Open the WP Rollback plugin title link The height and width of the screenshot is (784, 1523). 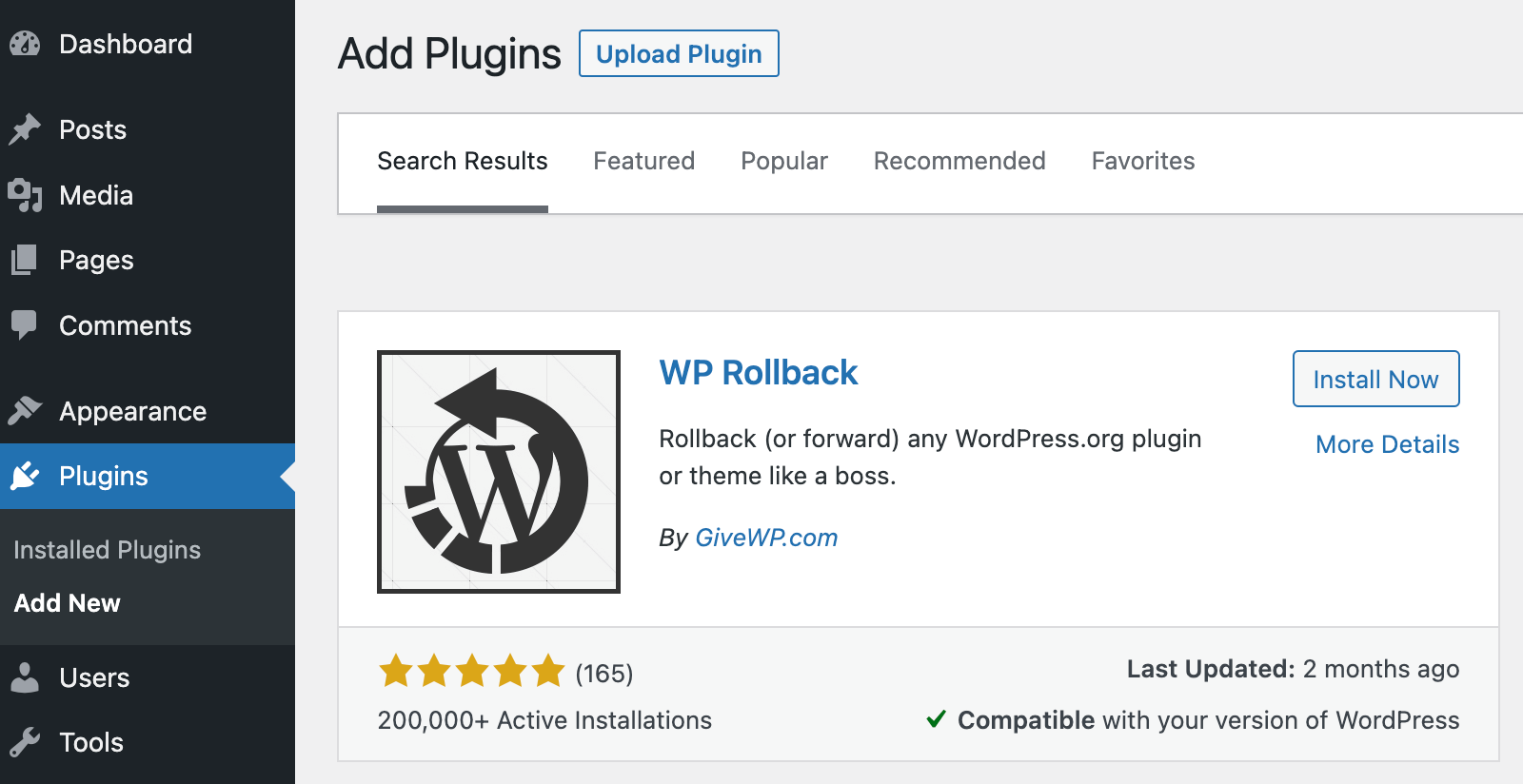tap(759, 372)
